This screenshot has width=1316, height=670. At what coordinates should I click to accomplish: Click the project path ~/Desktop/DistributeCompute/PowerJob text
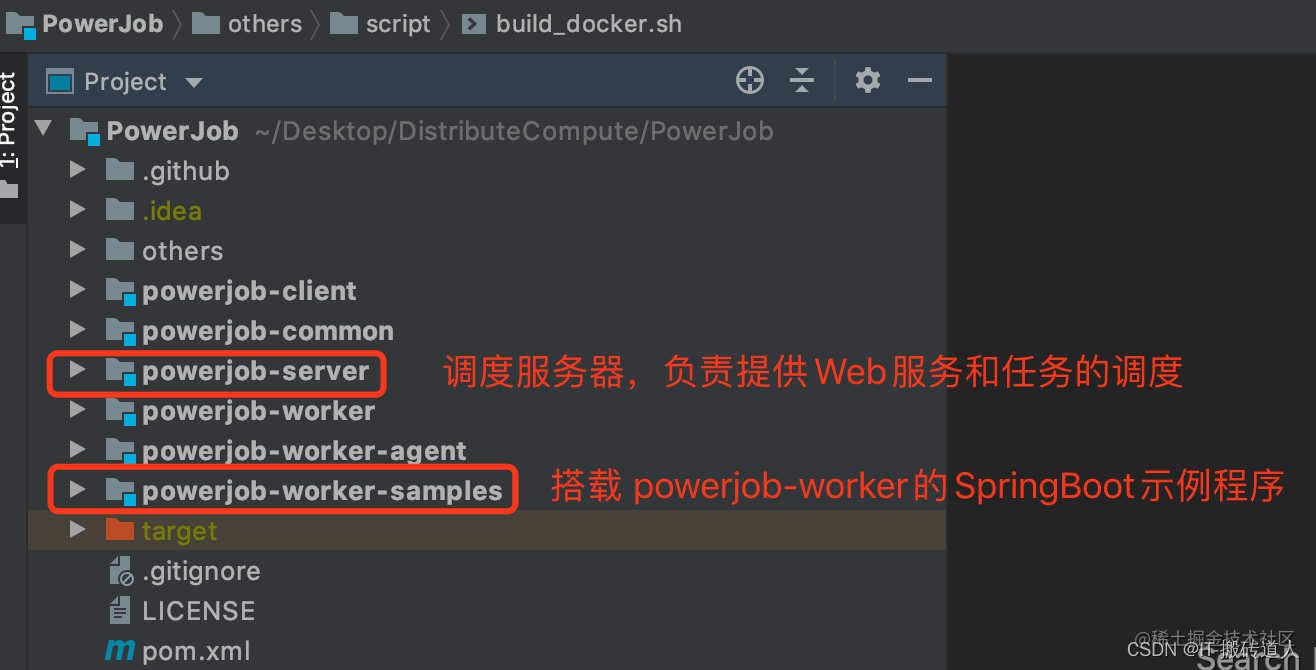(x=514, y=131)
